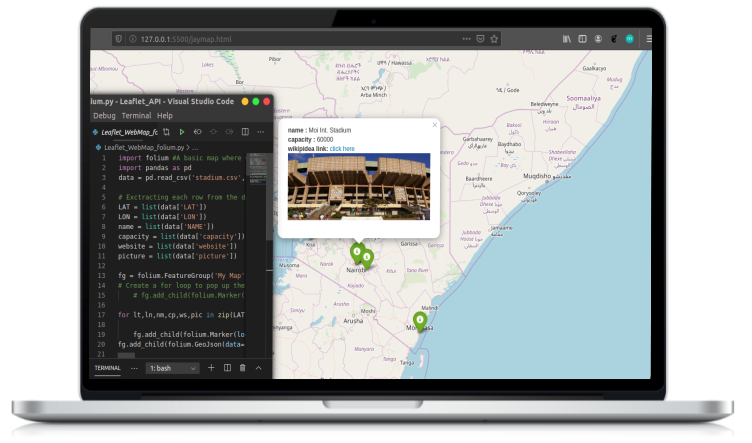Create a new terminal with the plus icon
Screen dimensions: 752x443
[211, 368]
